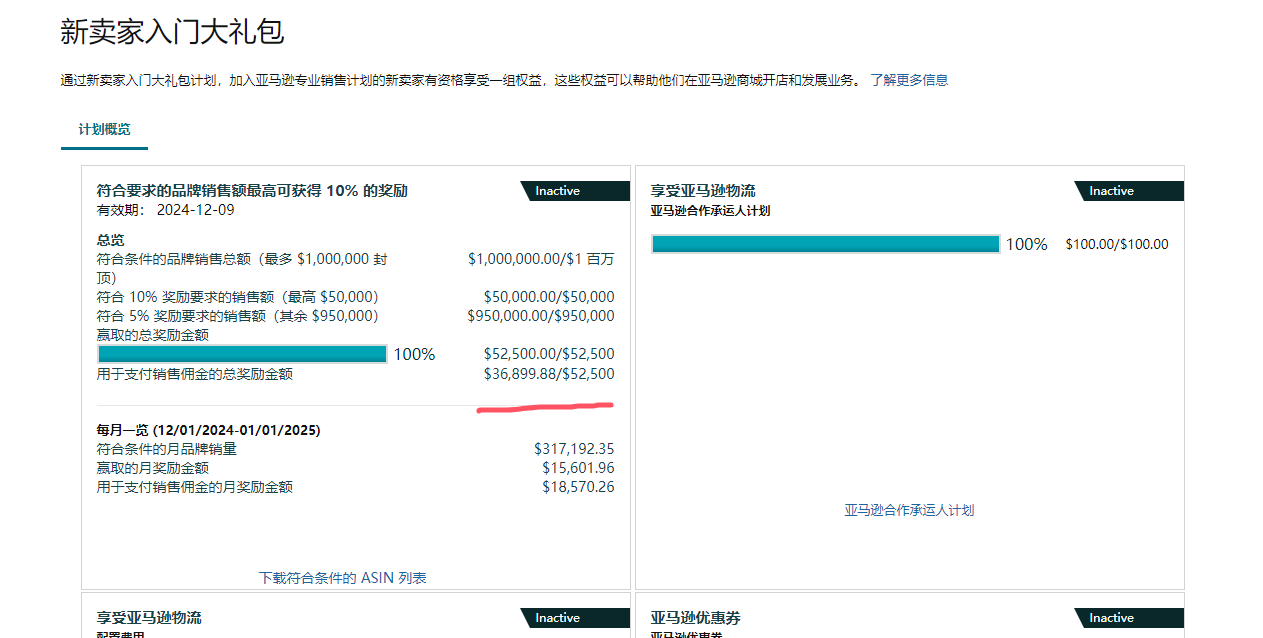Click the 符合条件的品牌销售总额 label
This screenshot has height=638, width=1263.
click(x=242, y=268)
